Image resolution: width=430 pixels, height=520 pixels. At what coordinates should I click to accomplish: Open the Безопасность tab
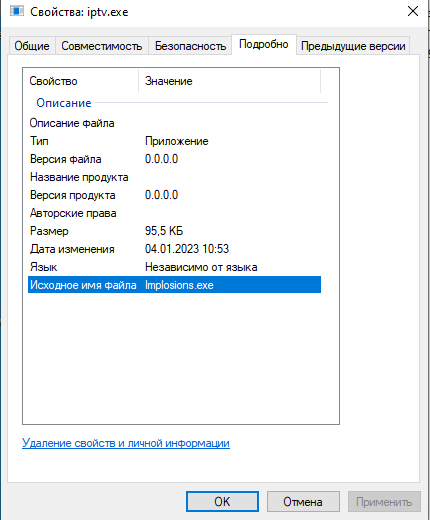pyautogui.click(x=190, y=46)
